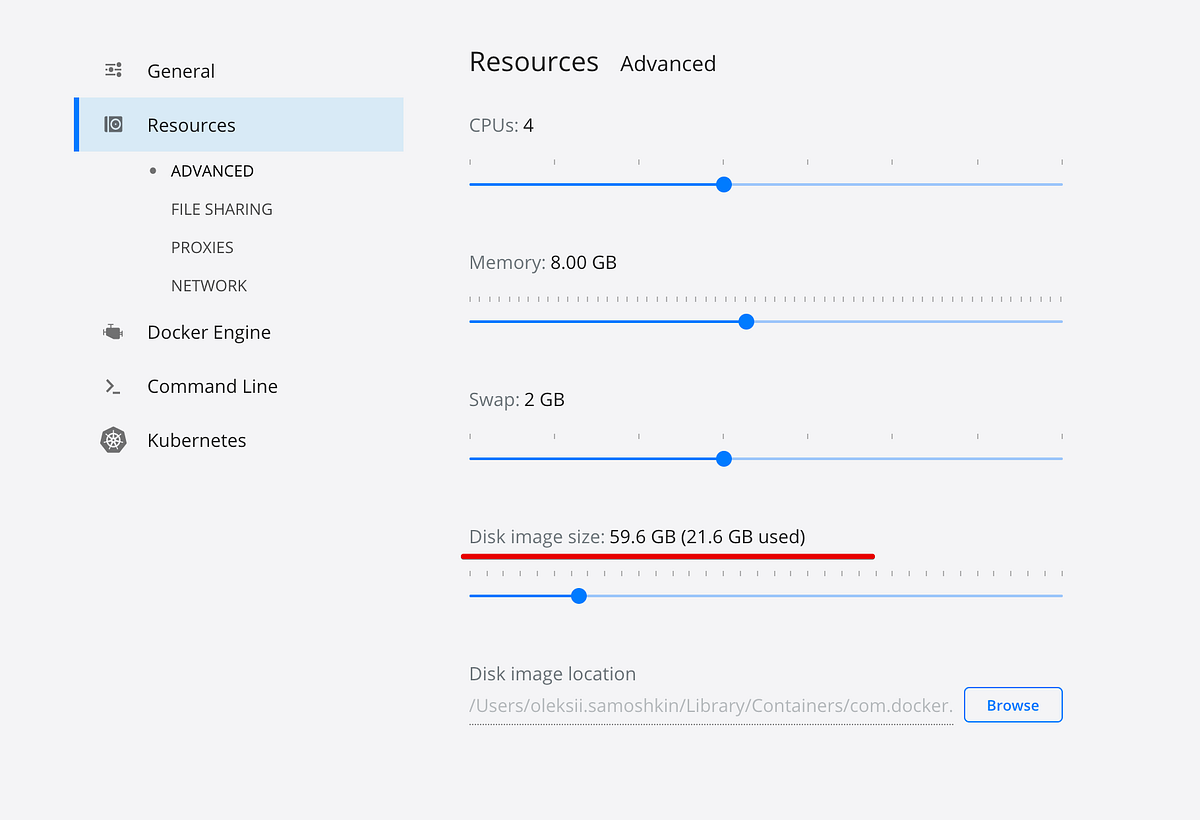Open the FILE SHARING settings
Viewport: 1200px width, 820px height.
point(221,208)
